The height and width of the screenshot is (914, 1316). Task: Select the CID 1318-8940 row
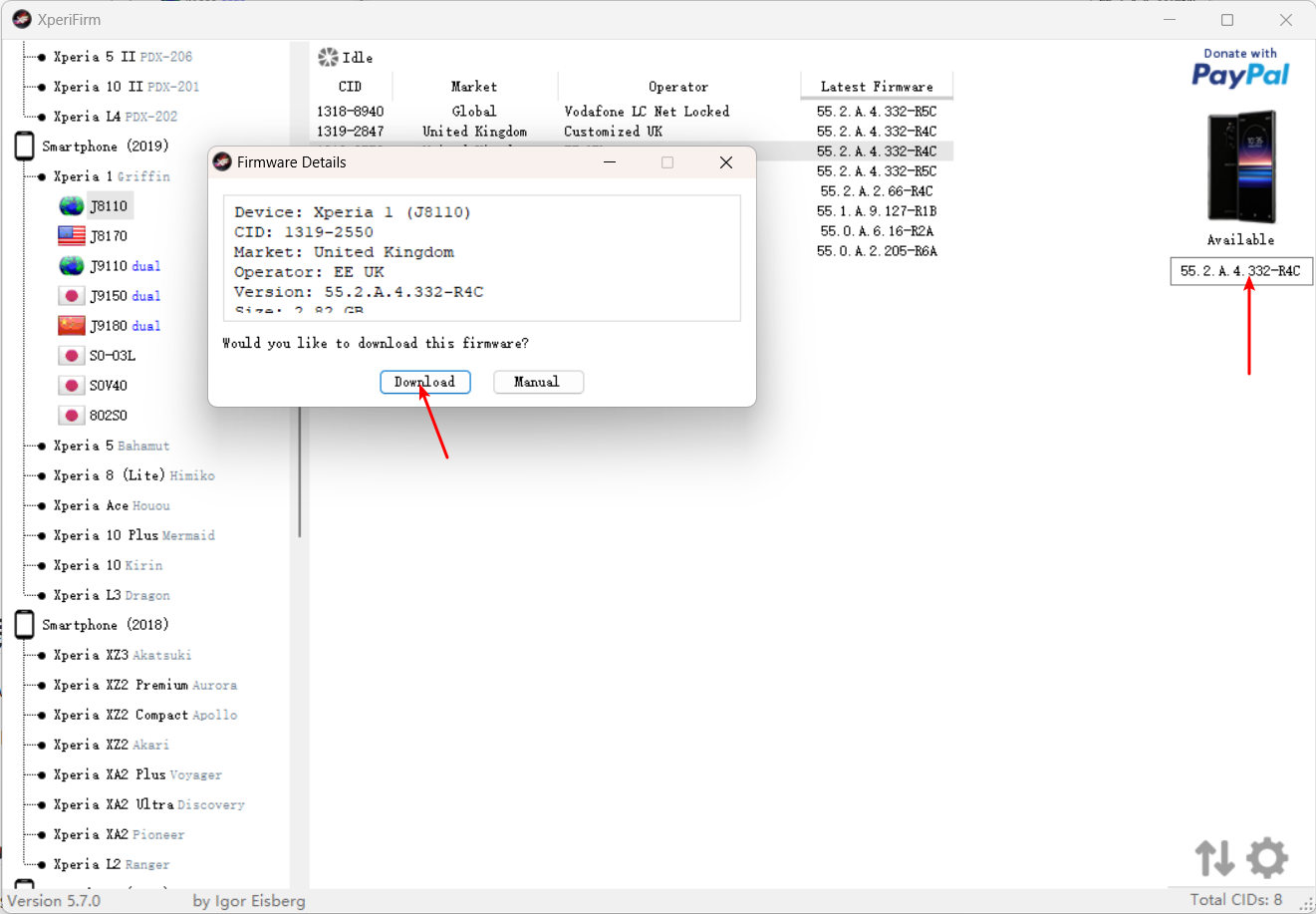(x=632, y=112)
